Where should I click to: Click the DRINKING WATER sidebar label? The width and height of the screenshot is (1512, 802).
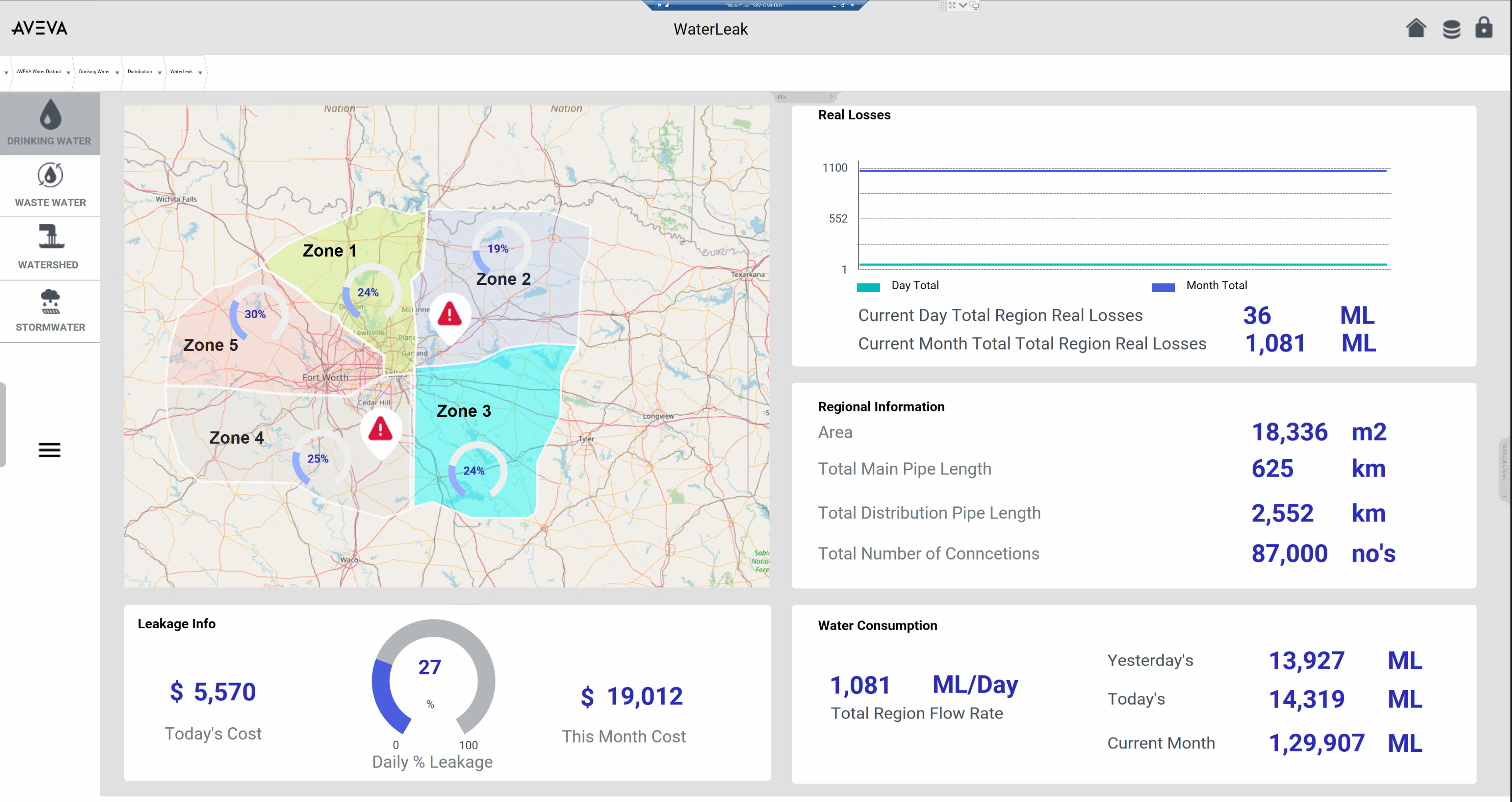(49, 141)
